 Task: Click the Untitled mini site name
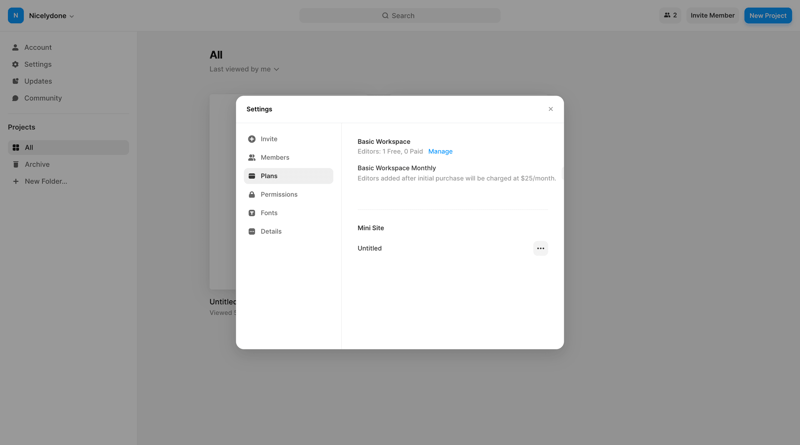coord(369,249)
